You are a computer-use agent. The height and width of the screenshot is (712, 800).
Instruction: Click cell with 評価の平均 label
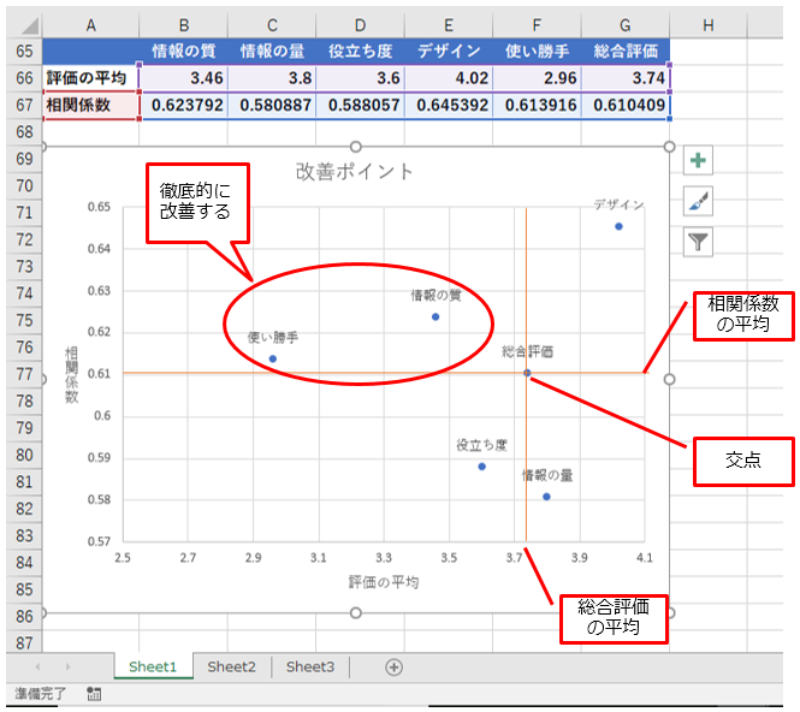(x=91, y=77)
